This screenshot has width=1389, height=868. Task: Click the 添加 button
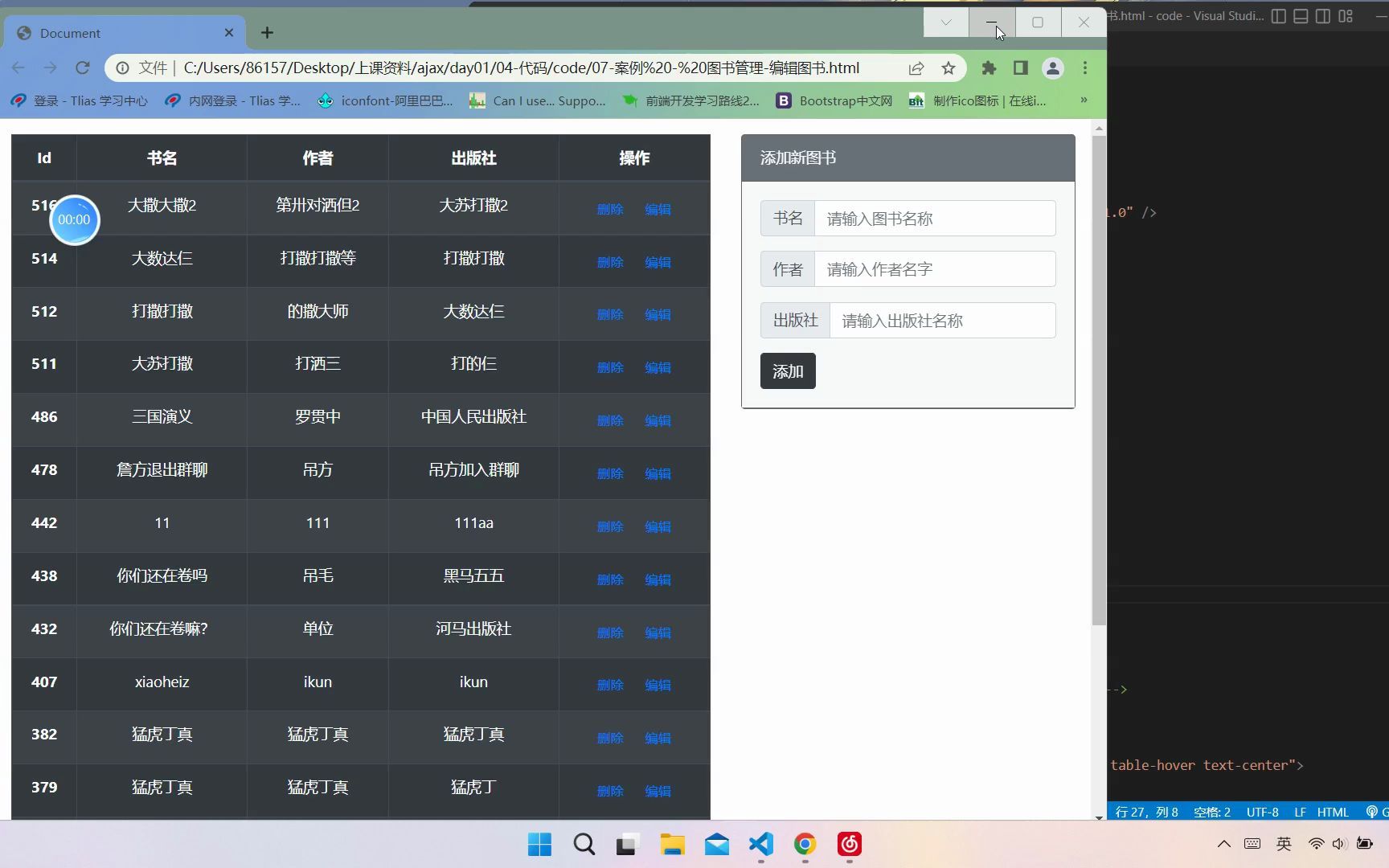[788, 371]
